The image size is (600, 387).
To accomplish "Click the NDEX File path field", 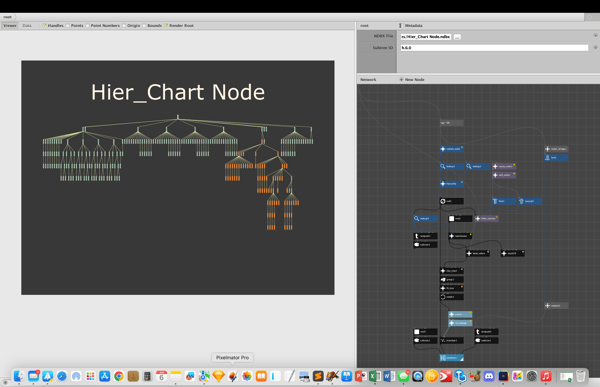I will pos(426,37).
